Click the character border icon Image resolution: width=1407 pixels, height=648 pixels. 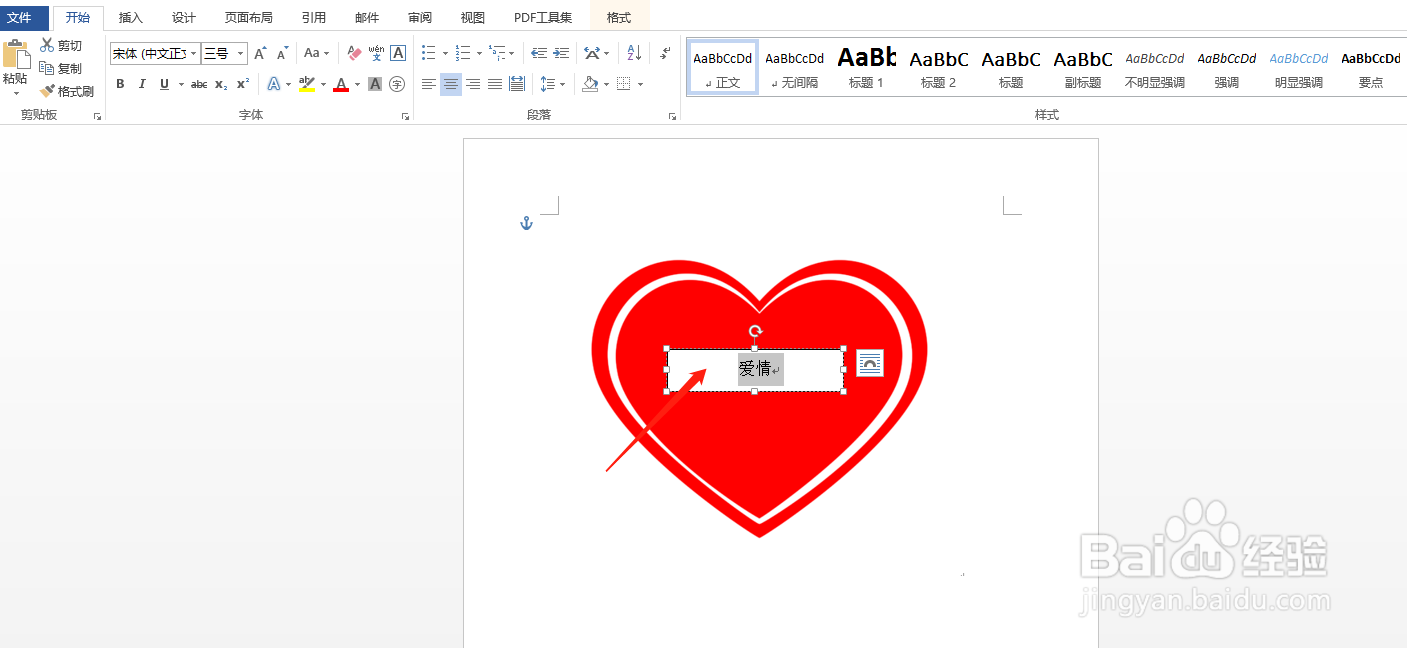(398, 53)
